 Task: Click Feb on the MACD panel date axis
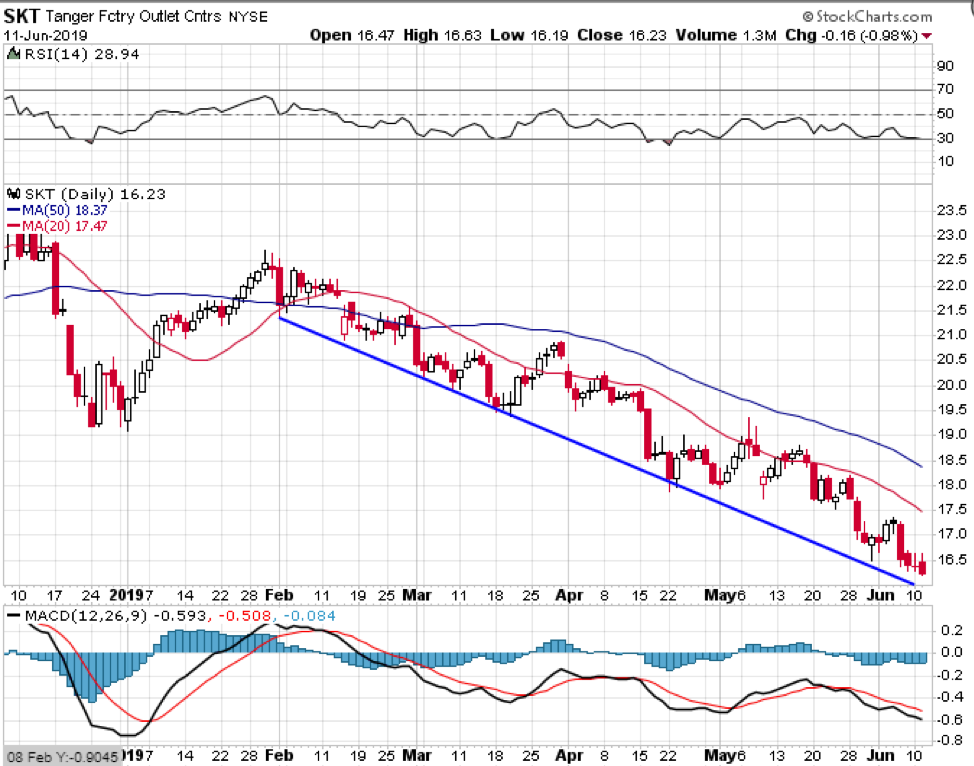click(279, 755)
